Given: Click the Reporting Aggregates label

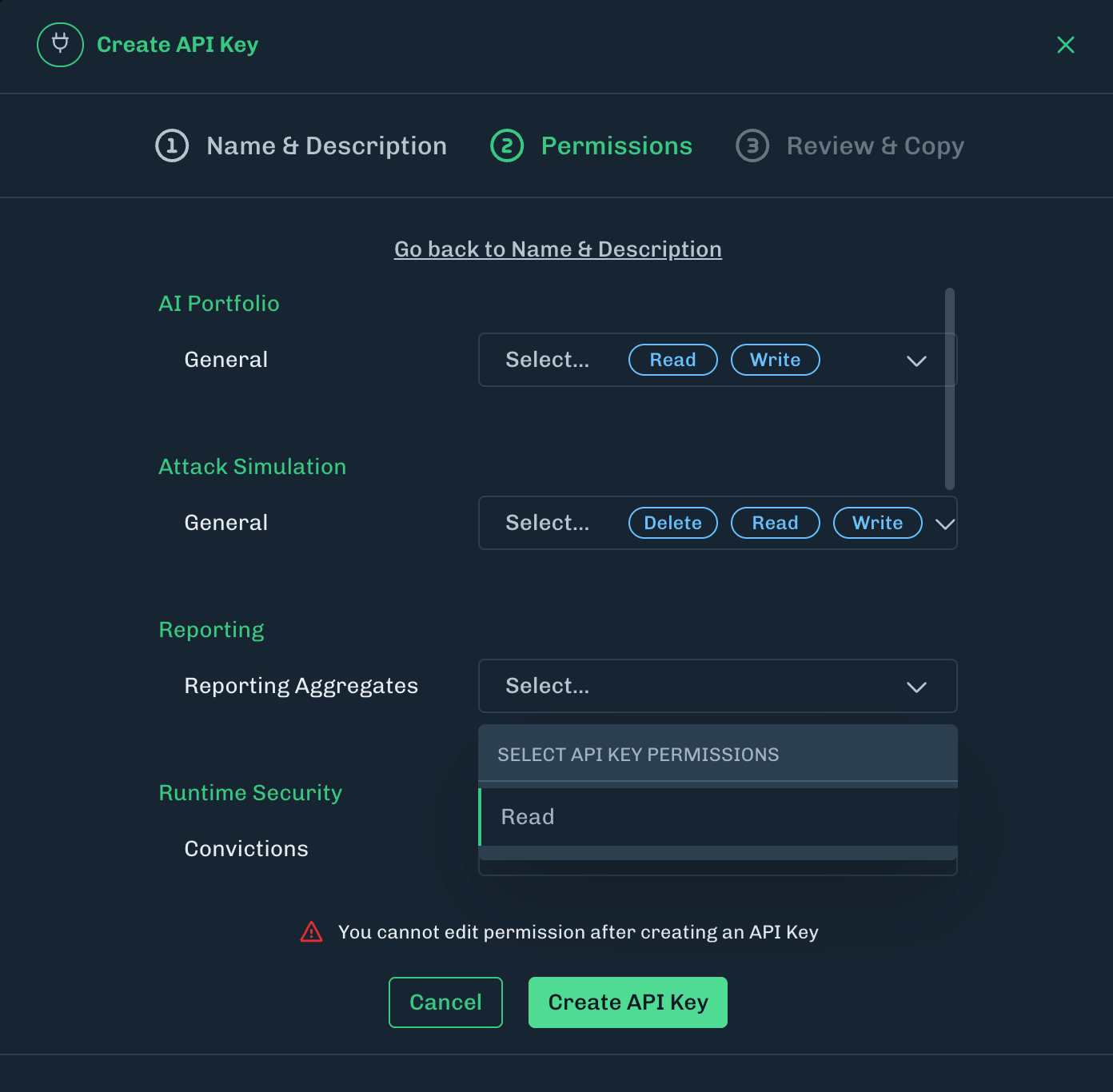Looking at the screenshot, I should (301, 686).
